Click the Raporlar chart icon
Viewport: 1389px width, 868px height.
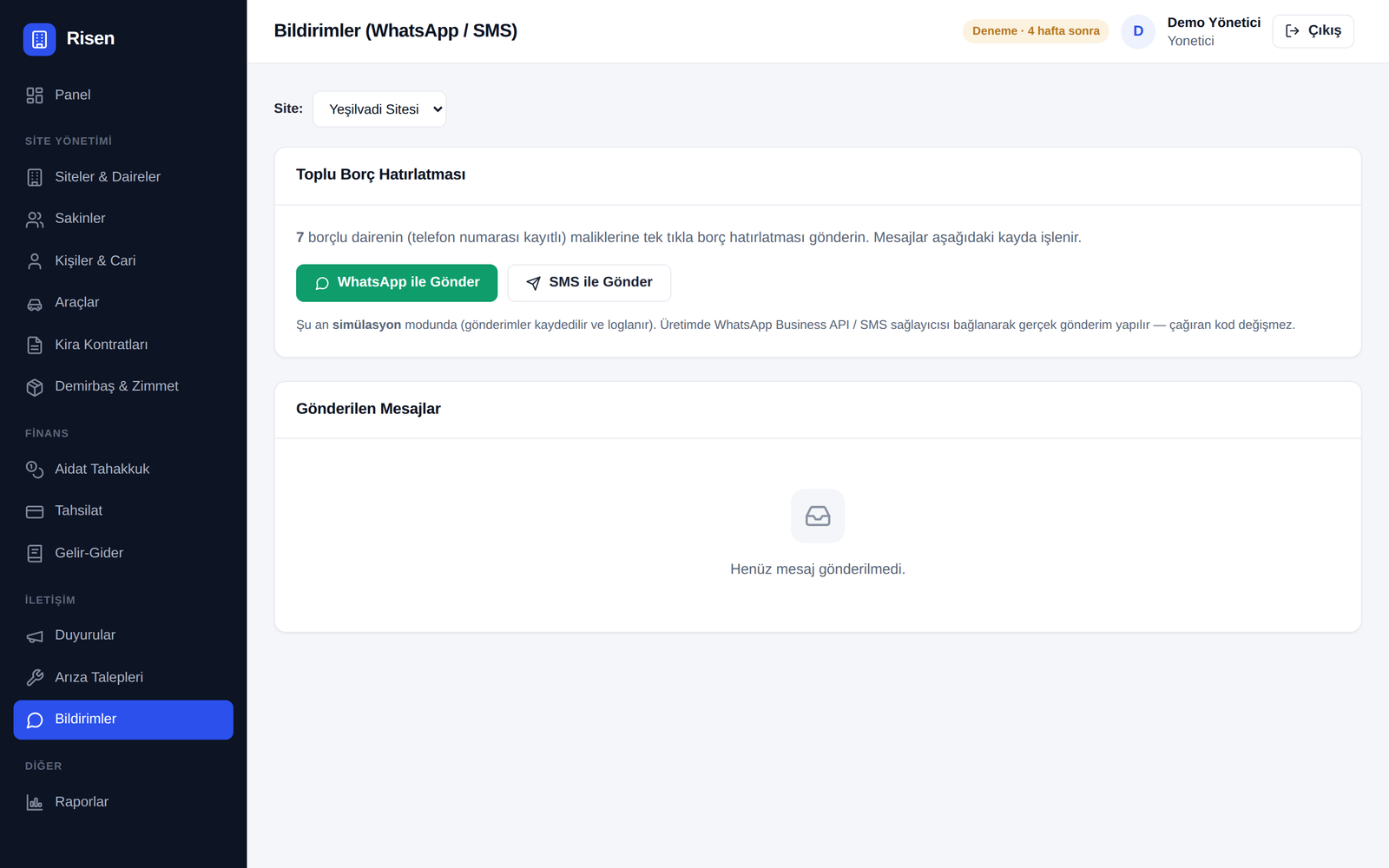(35, 803)
